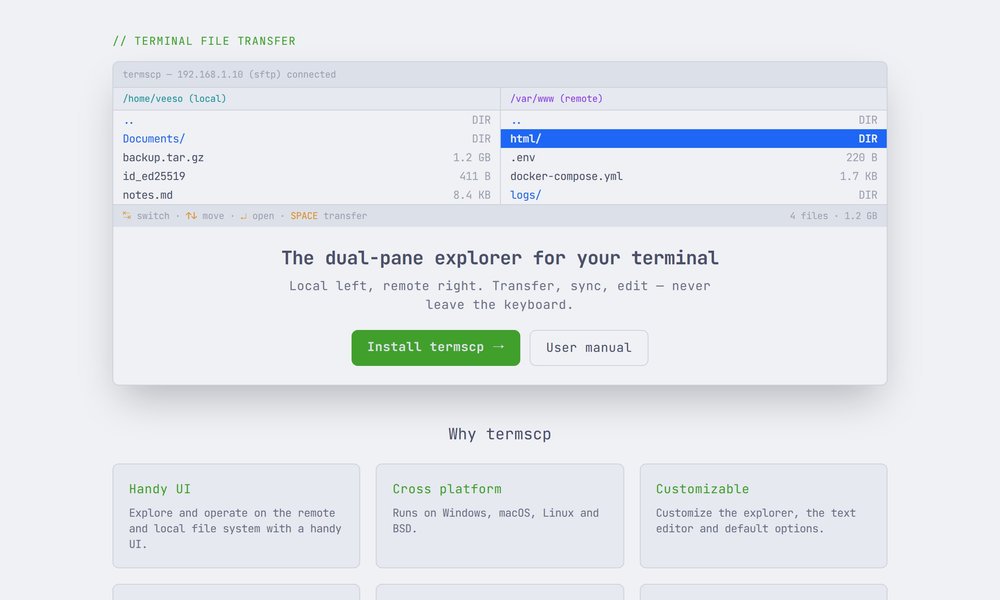Select notes.md in the local pane
The height and width of the screenshot is (600, 1000).
click(307, 195)
